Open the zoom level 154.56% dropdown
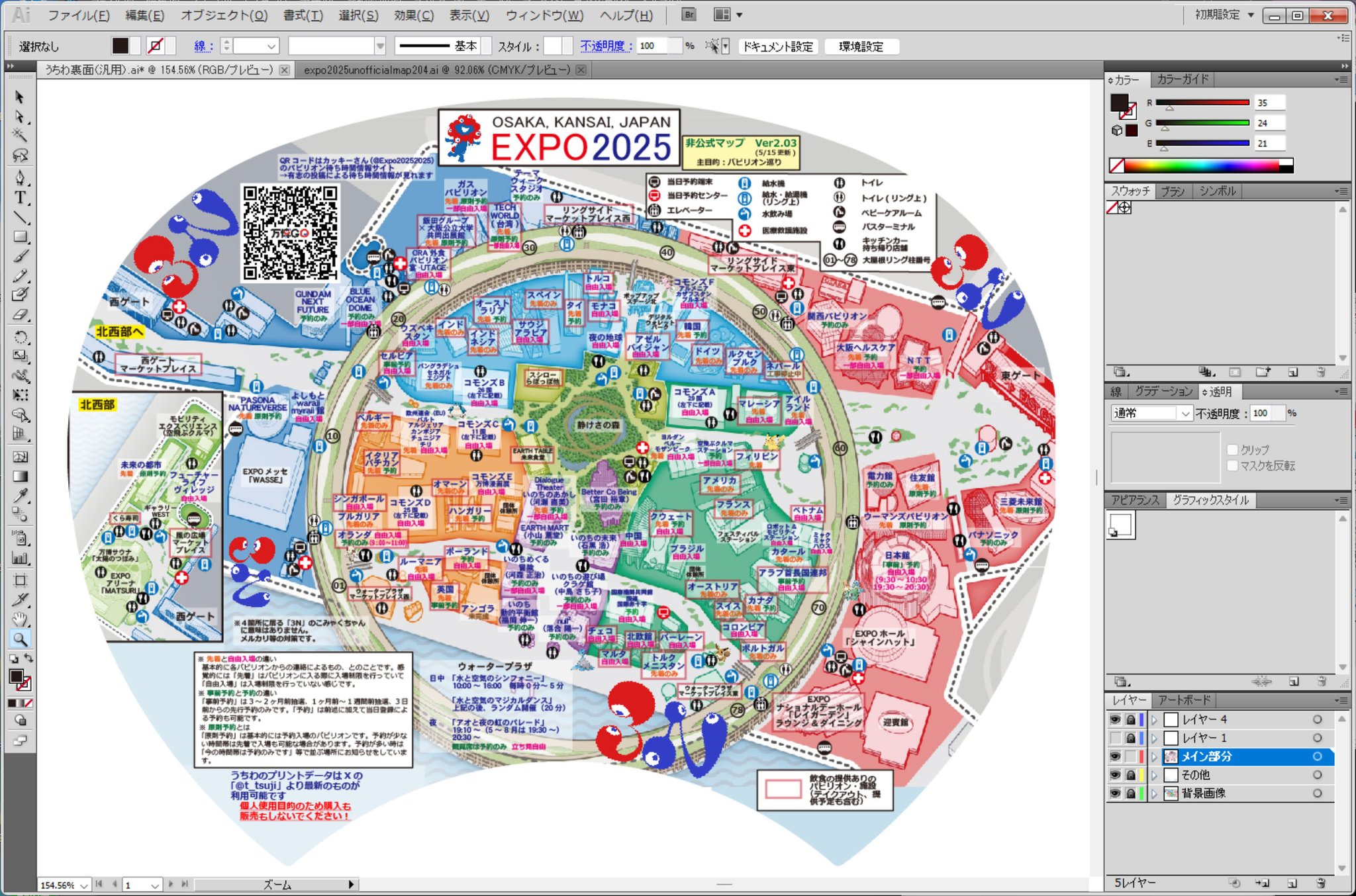The width and height of the screenshot is (1356, 896). 84,885
